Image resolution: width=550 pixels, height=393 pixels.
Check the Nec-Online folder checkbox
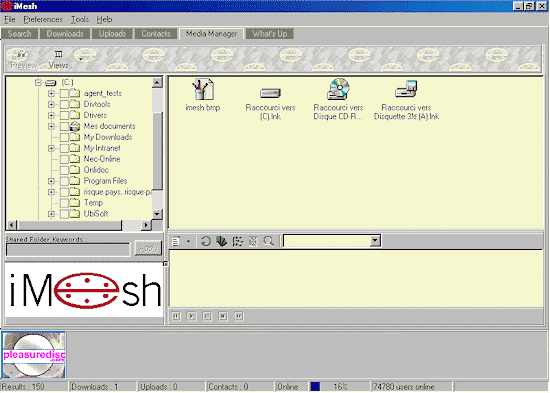coord(64,159)
